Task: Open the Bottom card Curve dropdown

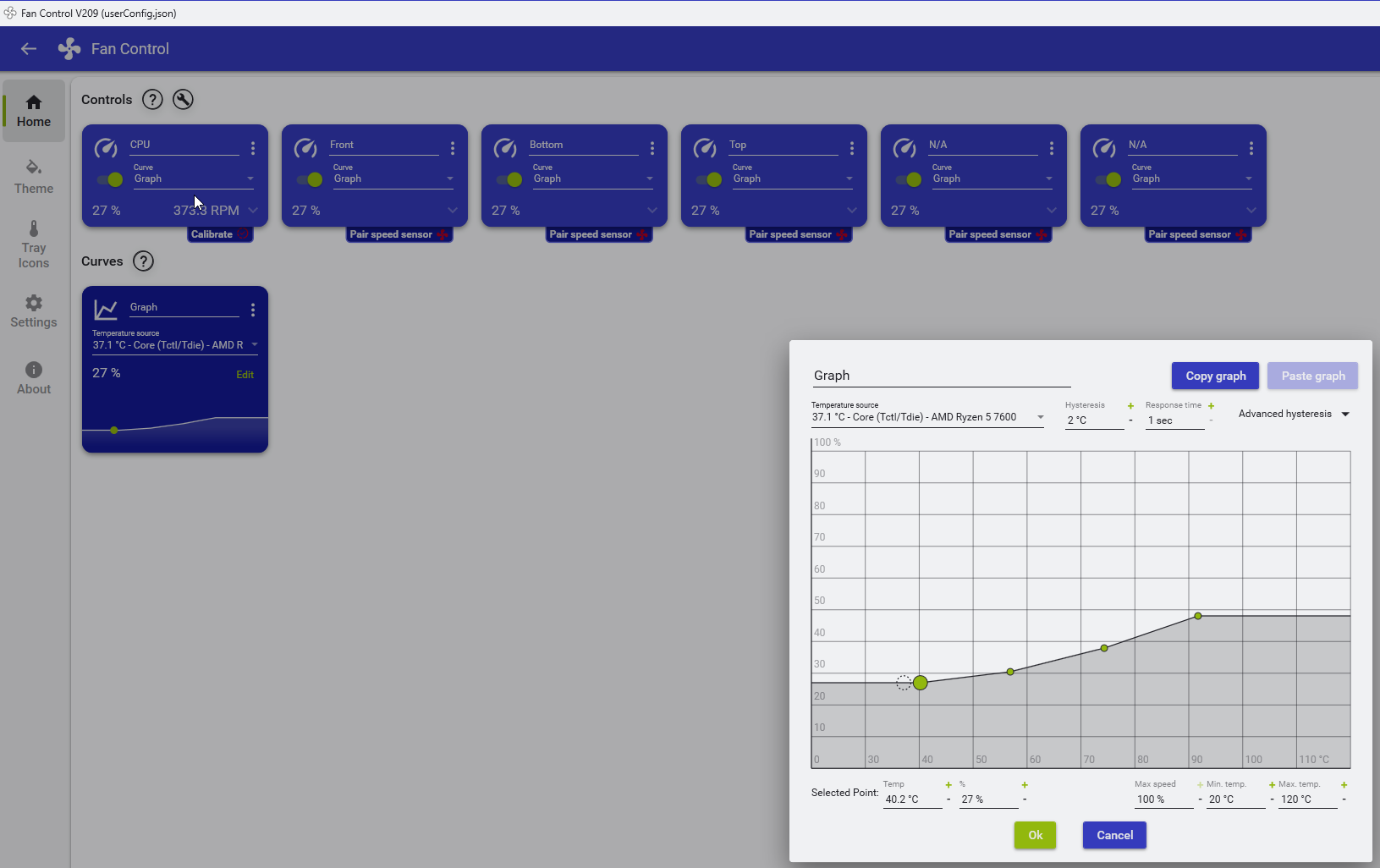Action: click(593, 179)
